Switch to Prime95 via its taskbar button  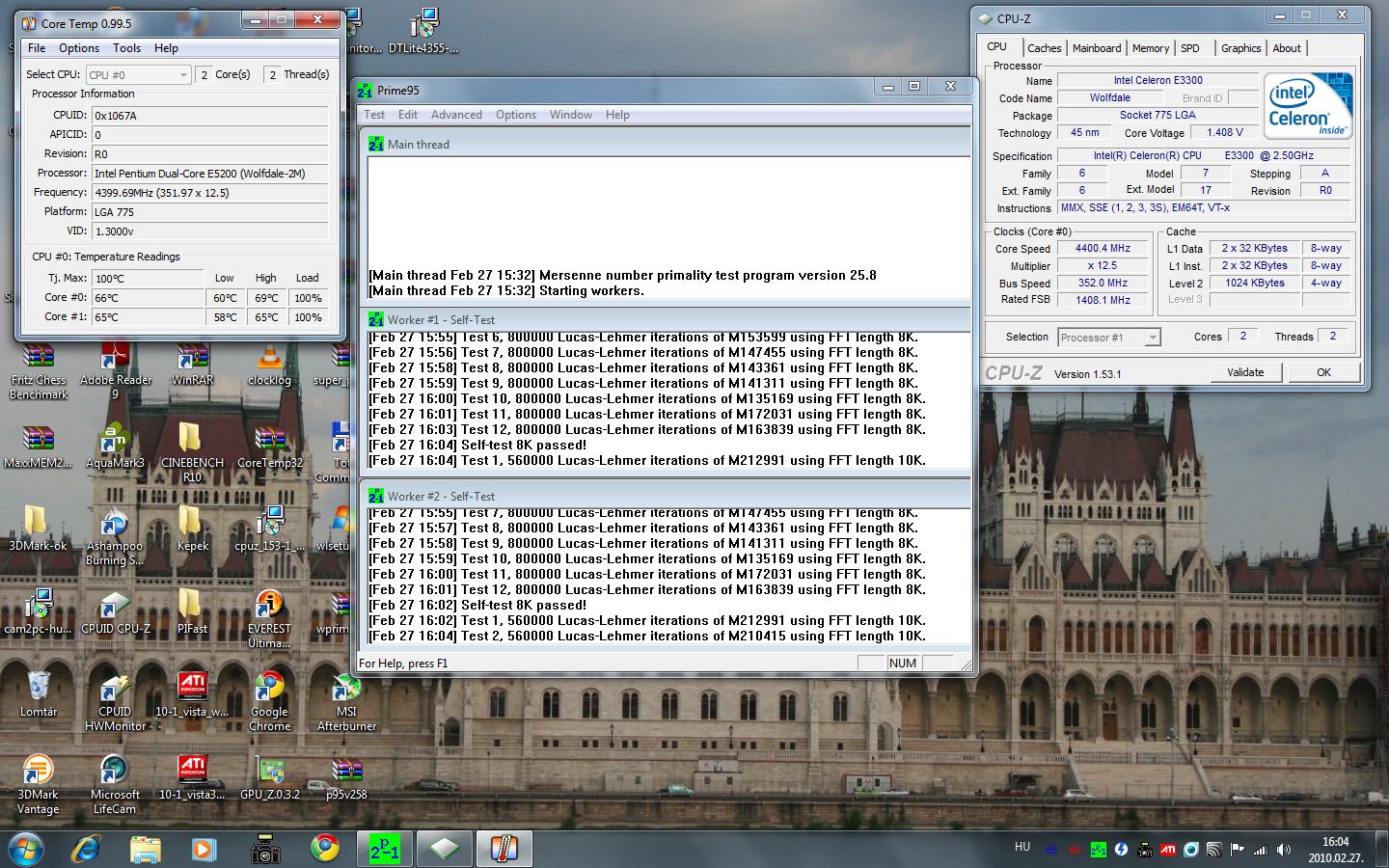pos(385,849)
